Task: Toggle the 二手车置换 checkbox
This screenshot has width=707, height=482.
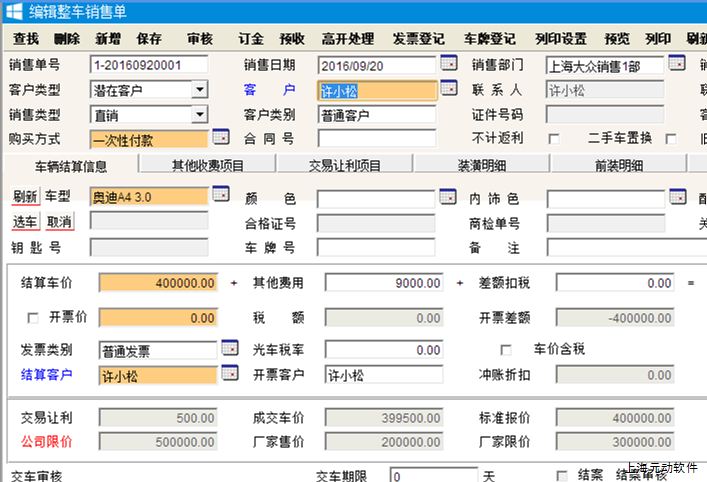Action: [x=671, y=139]
